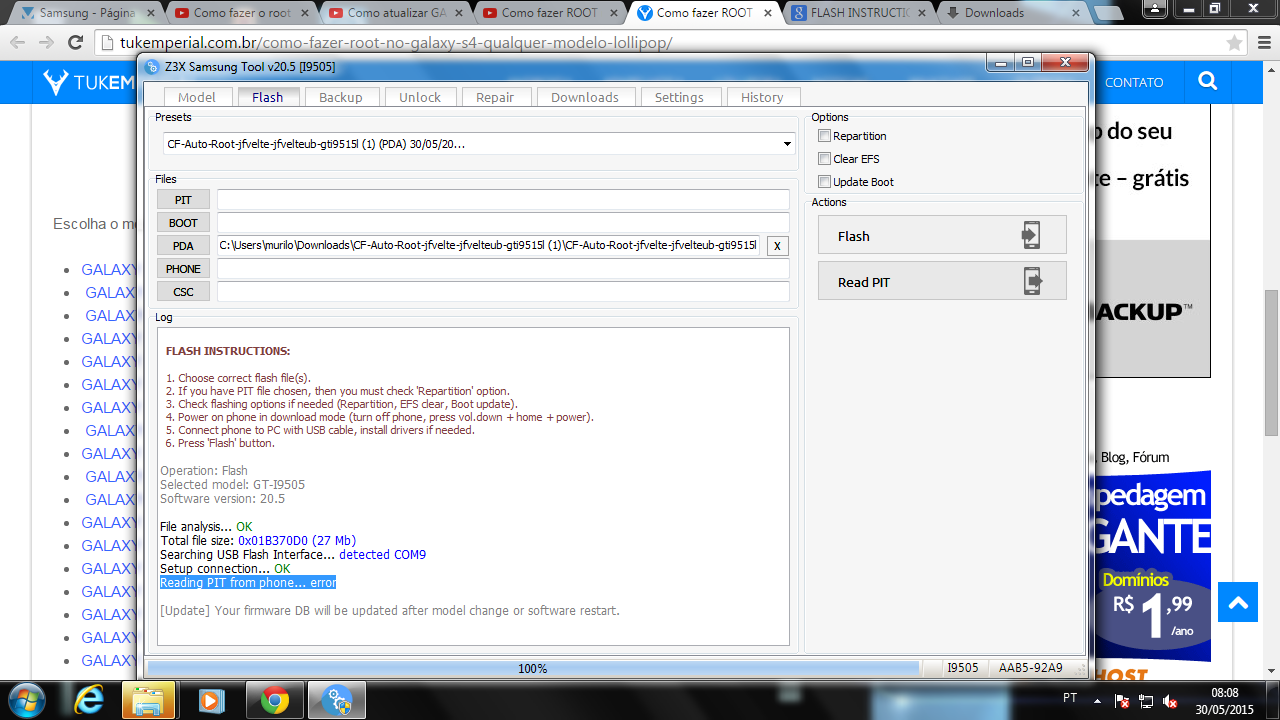
Task: Click the Flash action button
Action: pyautogui.click(x=942, y=236)
